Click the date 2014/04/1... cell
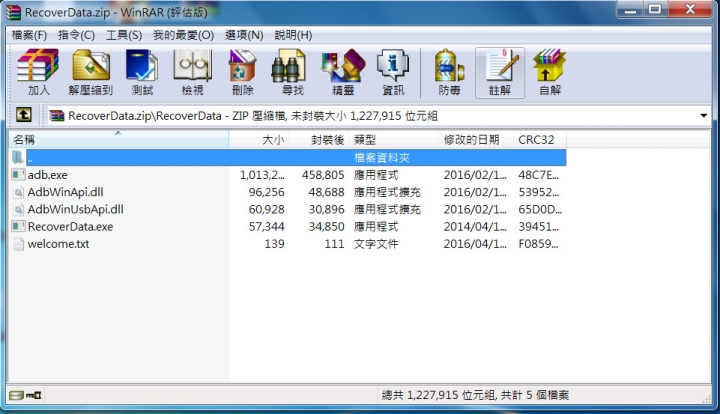Viewport: 720px width, 414px height. (x=475, y=227)
